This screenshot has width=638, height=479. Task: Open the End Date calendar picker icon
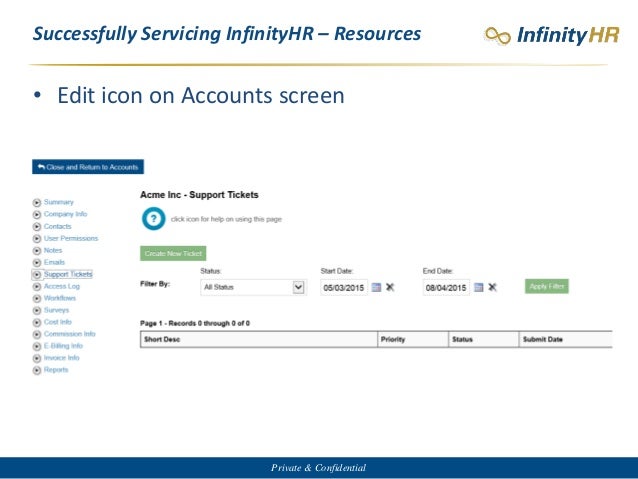click(x=479, y=287)
